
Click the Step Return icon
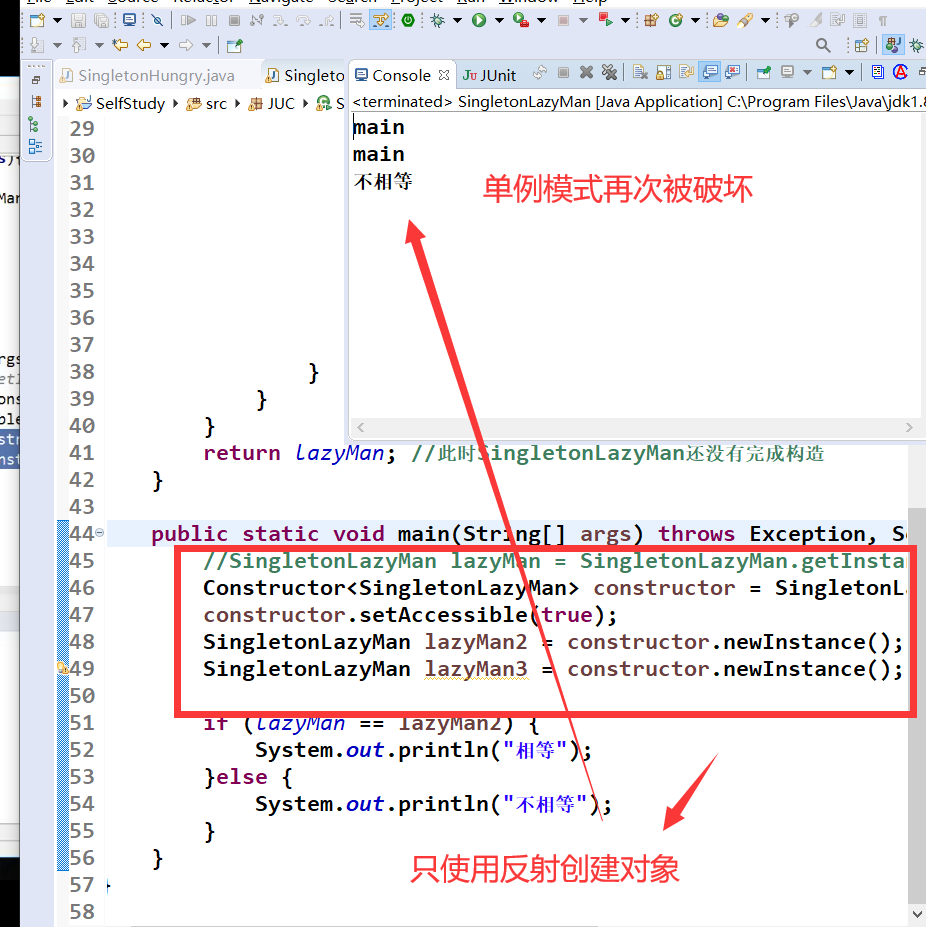click(x=326, y=21)
